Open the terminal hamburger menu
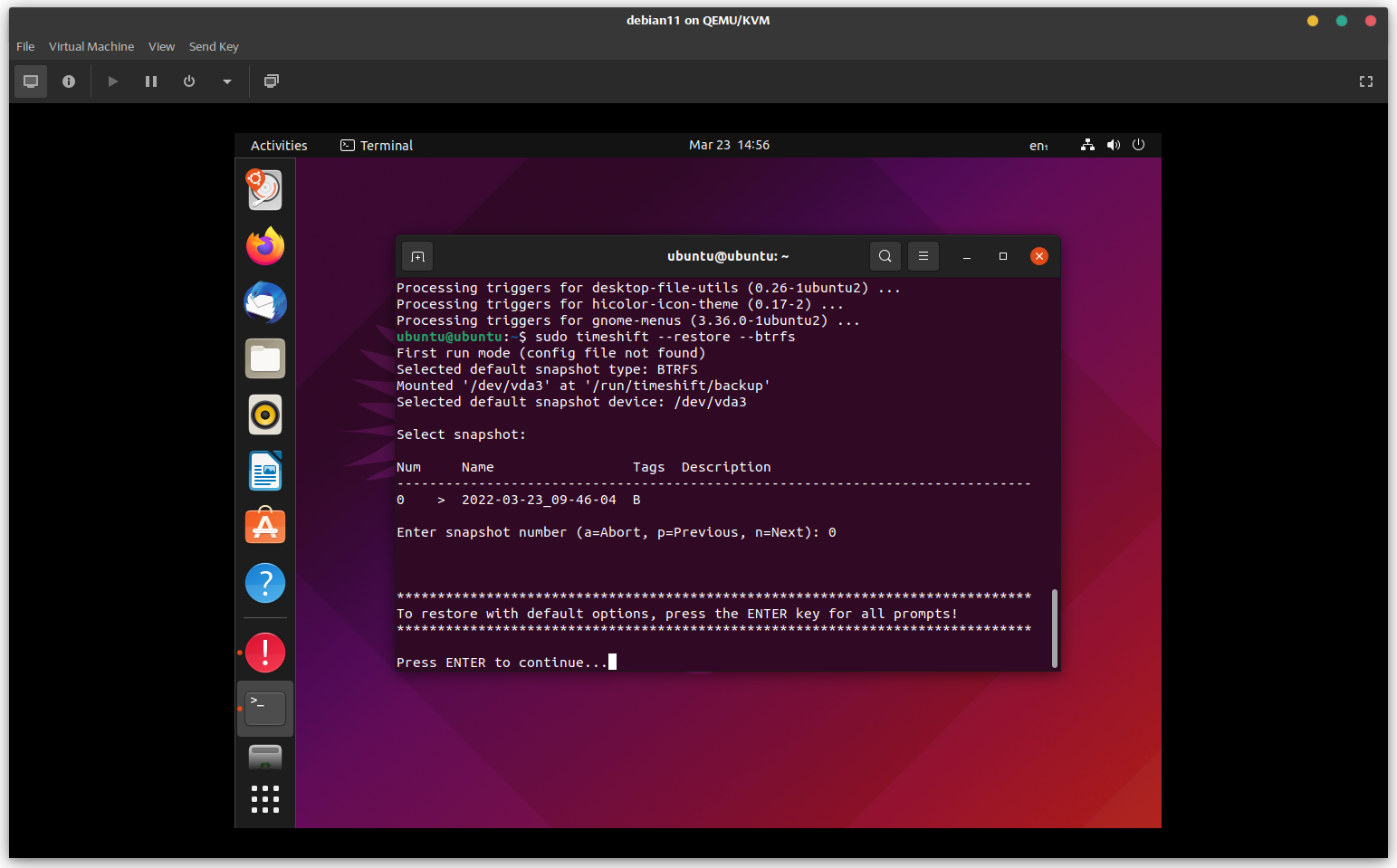The width and height of the screenshot is (1397, 868). click(923, 256)
